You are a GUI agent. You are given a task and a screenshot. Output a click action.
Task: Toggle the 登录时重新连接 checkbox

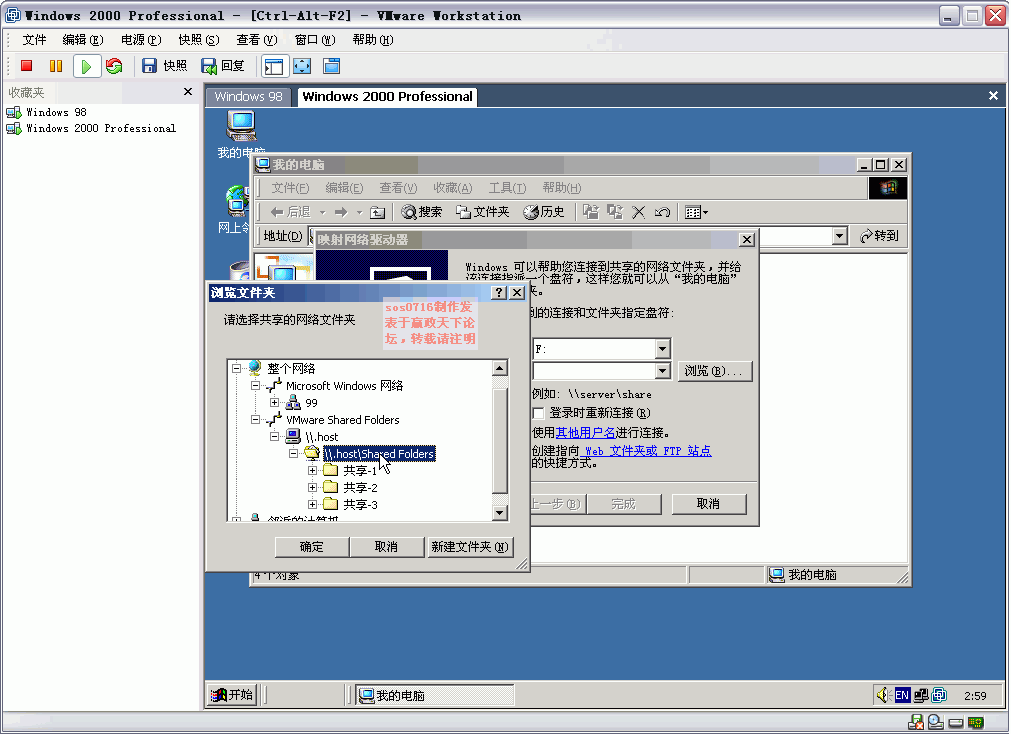click(x=539, y=413)
